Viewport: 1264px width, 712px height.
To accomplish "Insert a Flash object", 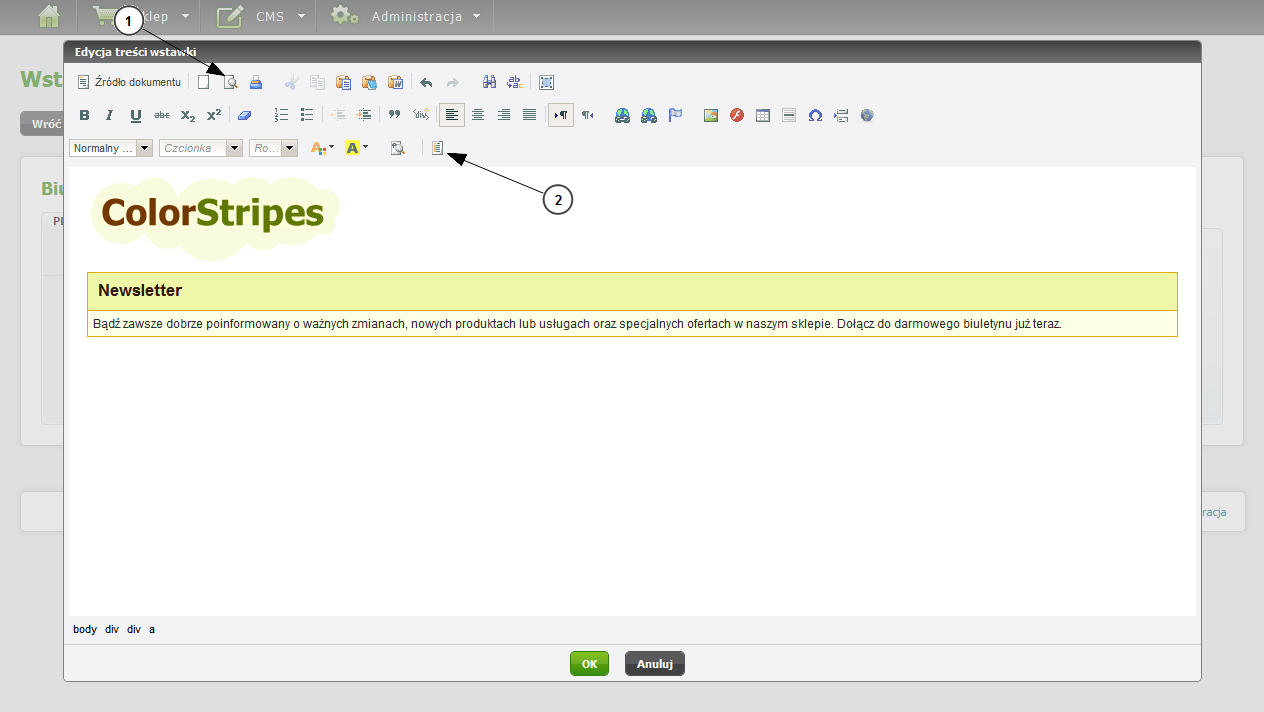I will coord(737,115).
